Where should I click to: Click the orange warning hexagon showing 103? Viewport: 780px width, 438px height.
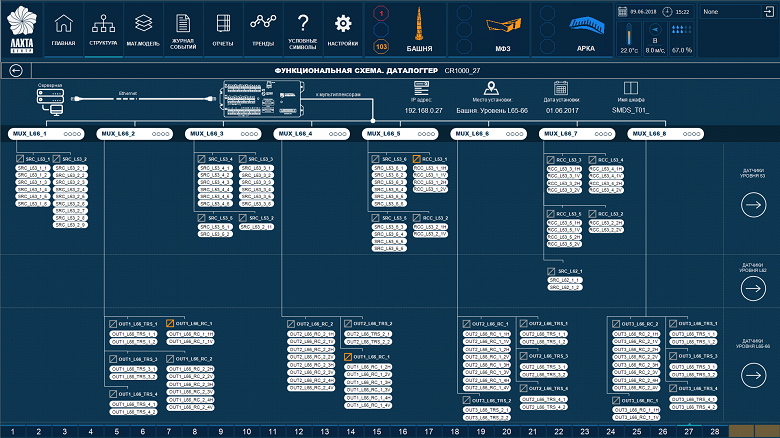(x=381, y=47)
